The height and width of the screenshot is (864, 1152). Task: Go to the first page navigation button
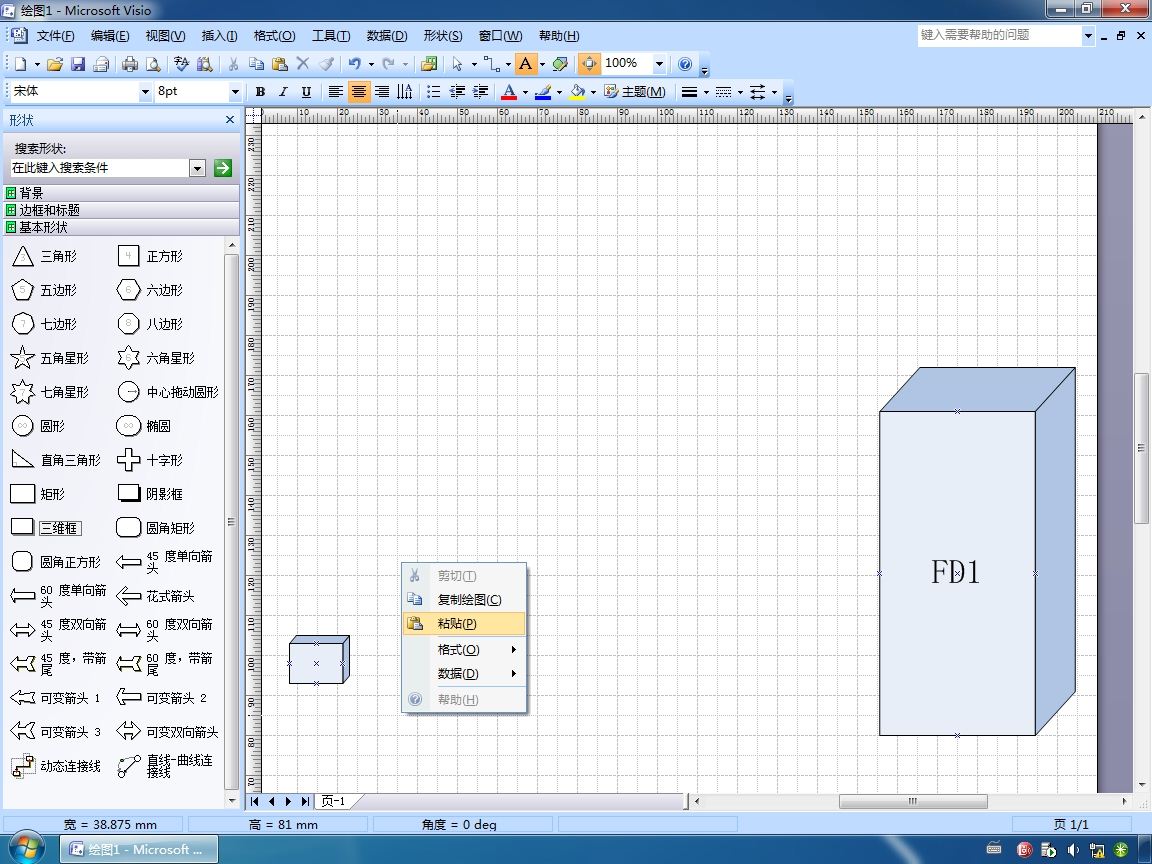(x=255, y=802)
